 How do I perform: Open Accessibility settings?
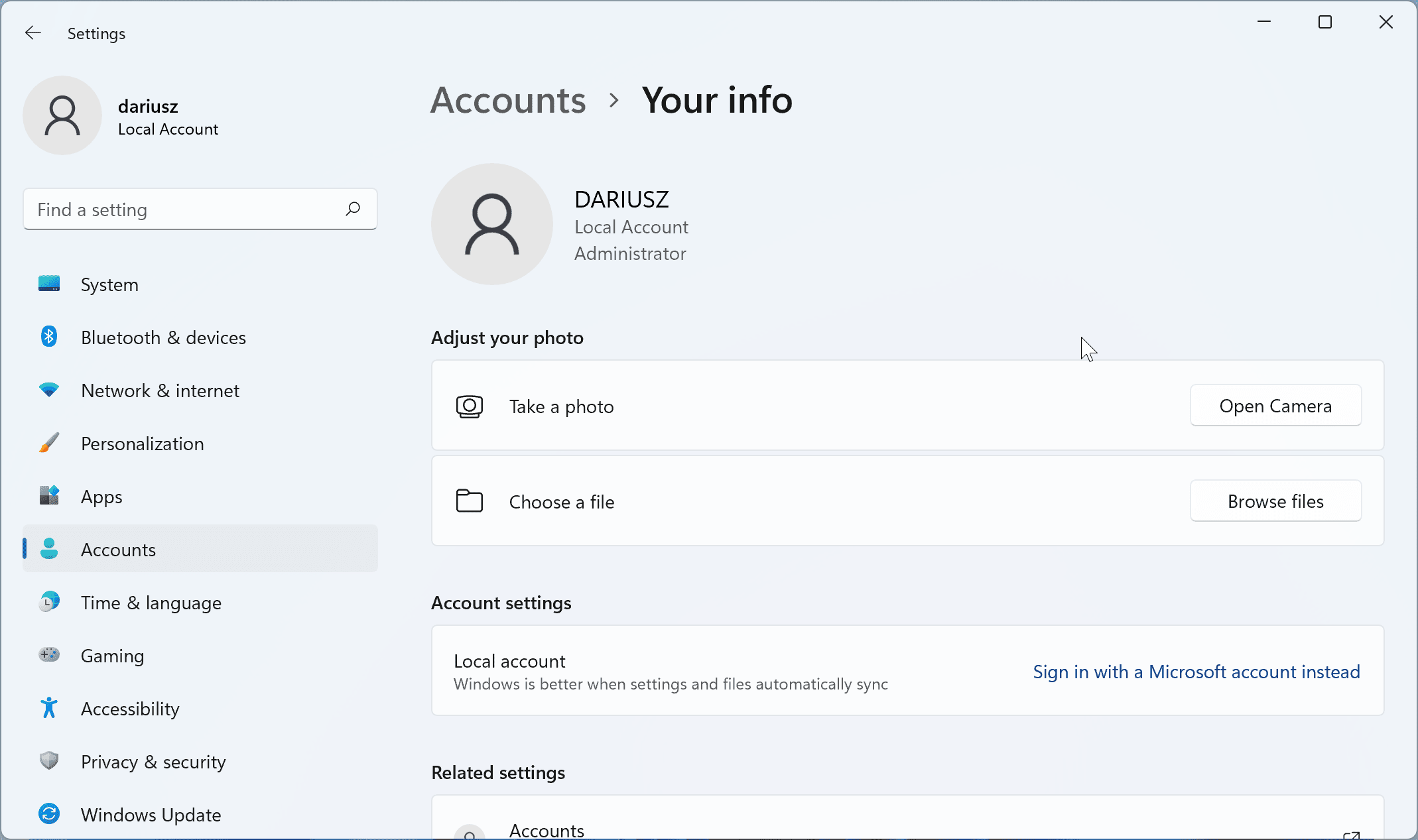tap(200, 709)
